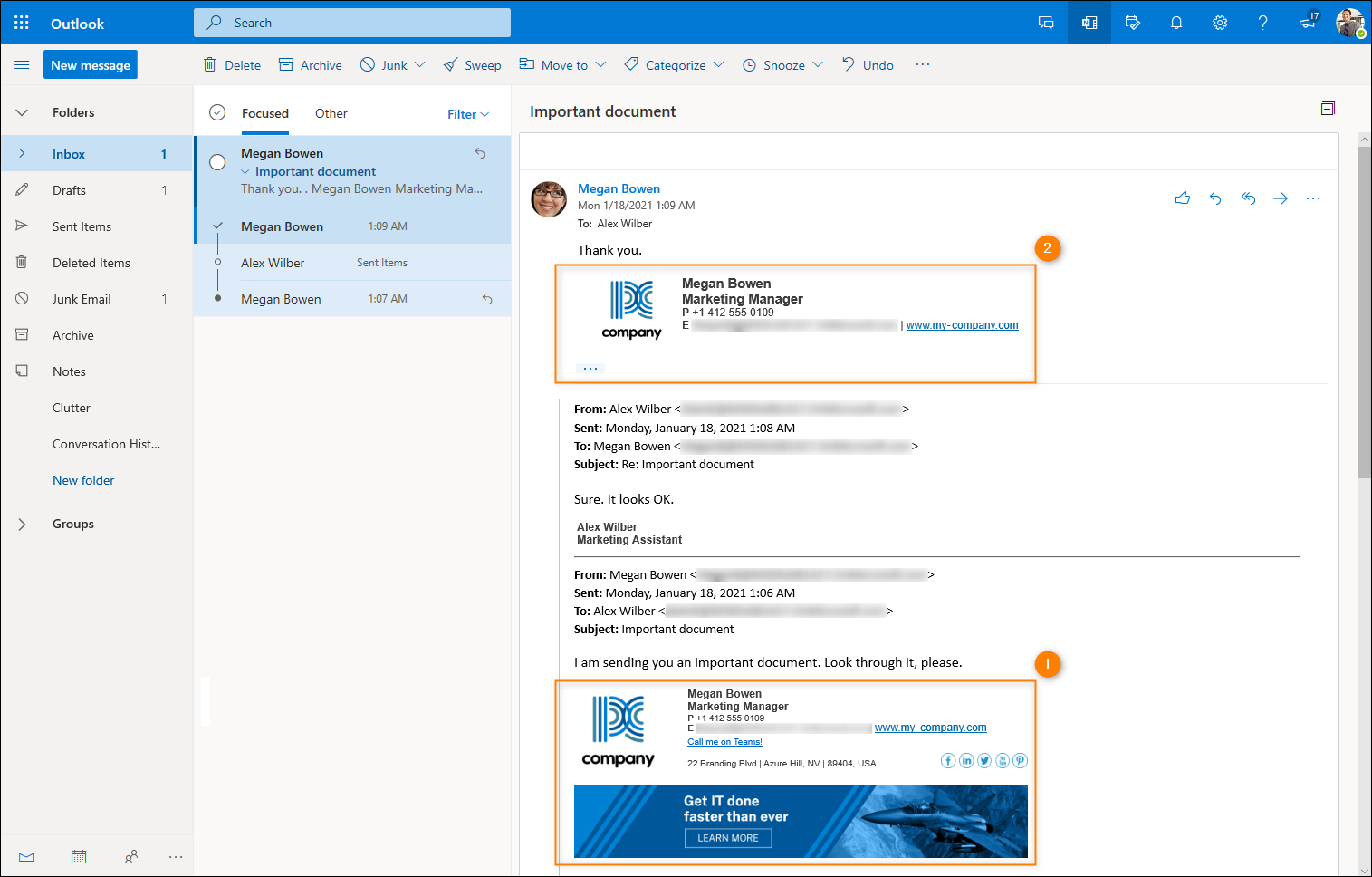Image resolution: width=1372 pixels, height=877 pixels.
Task: Switch to the Calendar module icon
Action: point(79,856)
